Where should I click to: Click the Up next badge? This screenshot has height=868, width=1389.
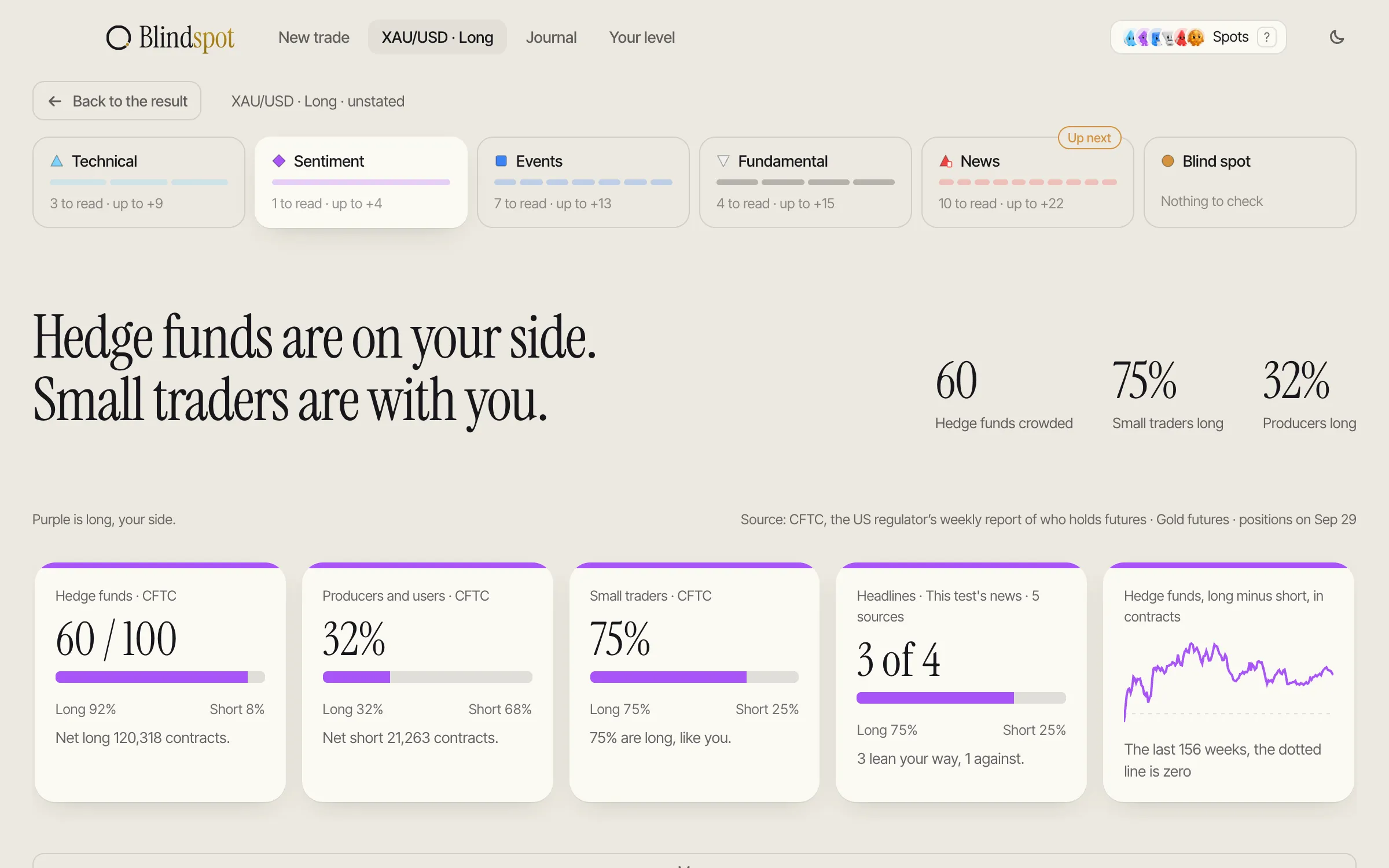tap(1089, 138)
